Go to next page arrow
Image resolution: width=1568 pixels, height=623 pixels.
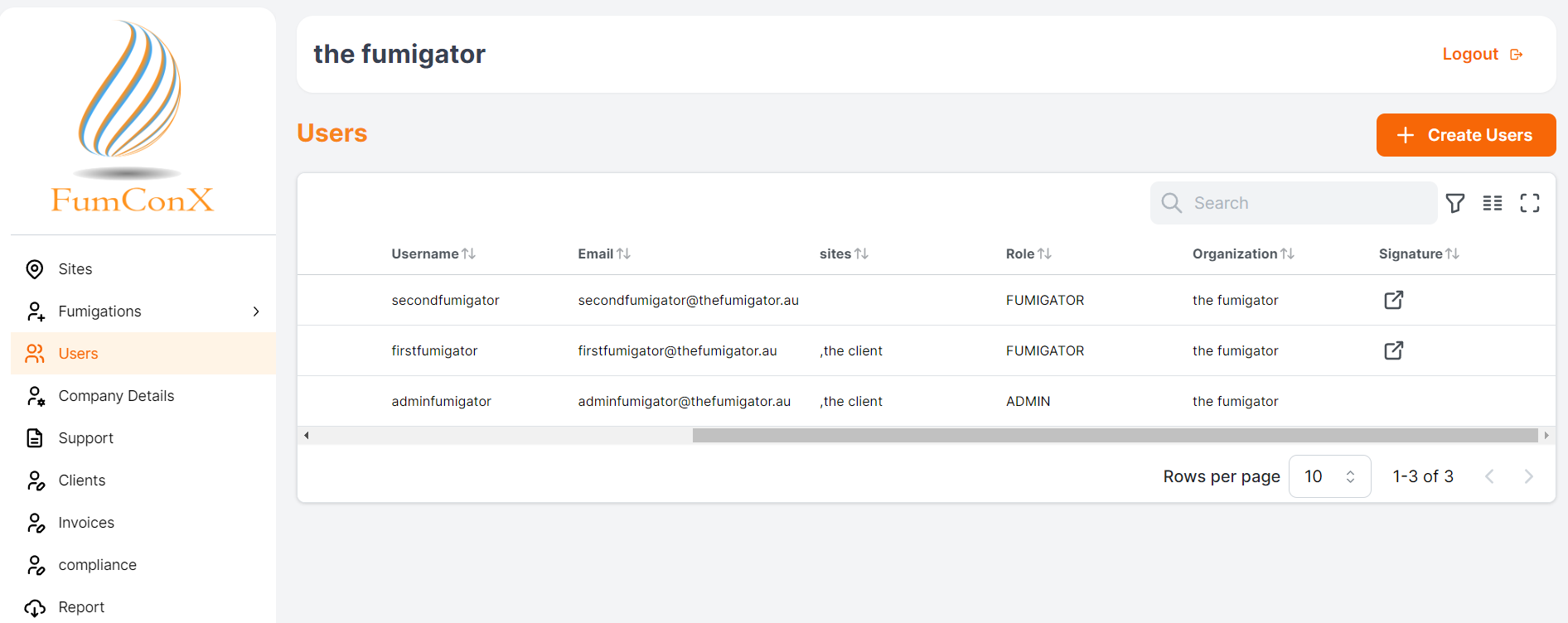click(1528, 476)
